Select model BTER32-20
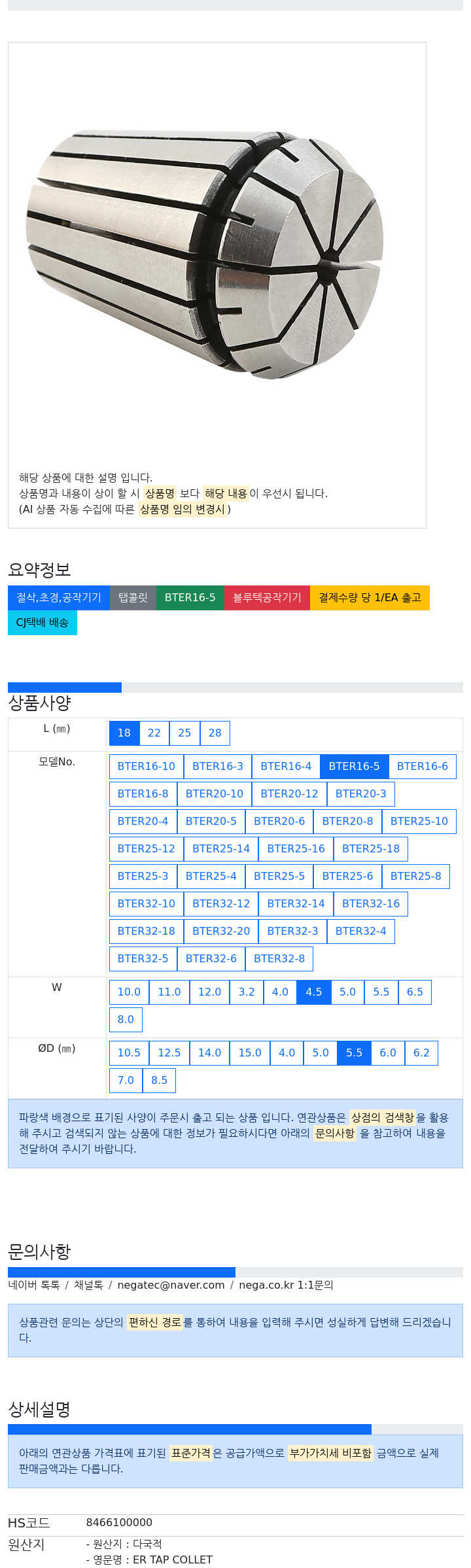Screen dimensions: 471x1568 [221, 931]
